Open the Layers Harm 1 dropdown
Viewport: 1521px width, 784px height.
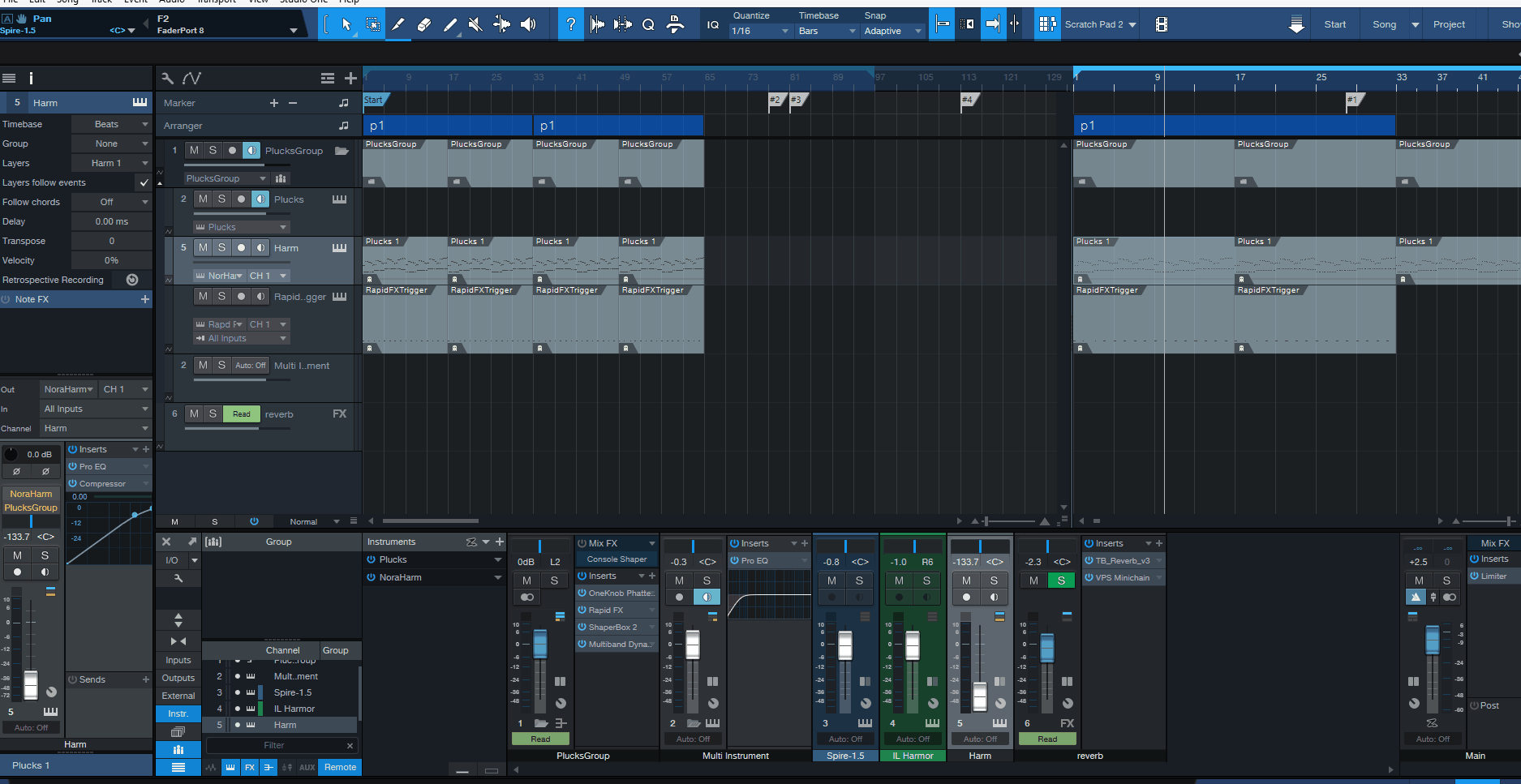(111, 163)
